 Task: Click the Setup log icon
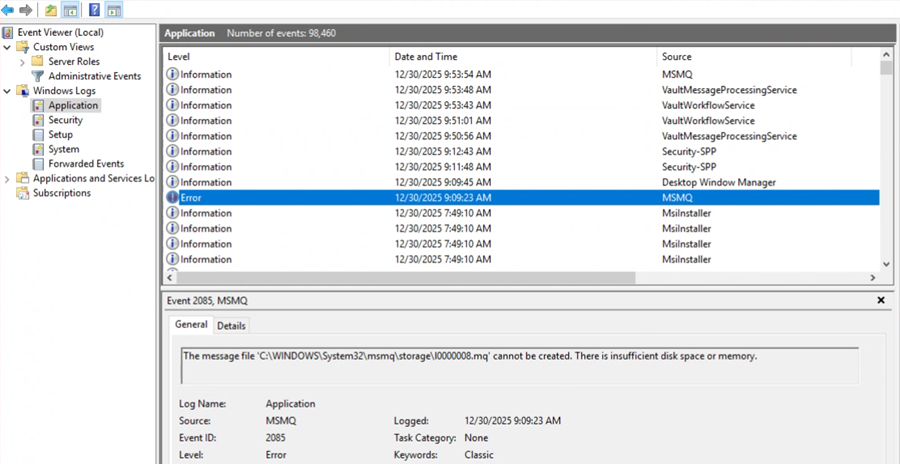pos(38,134)
